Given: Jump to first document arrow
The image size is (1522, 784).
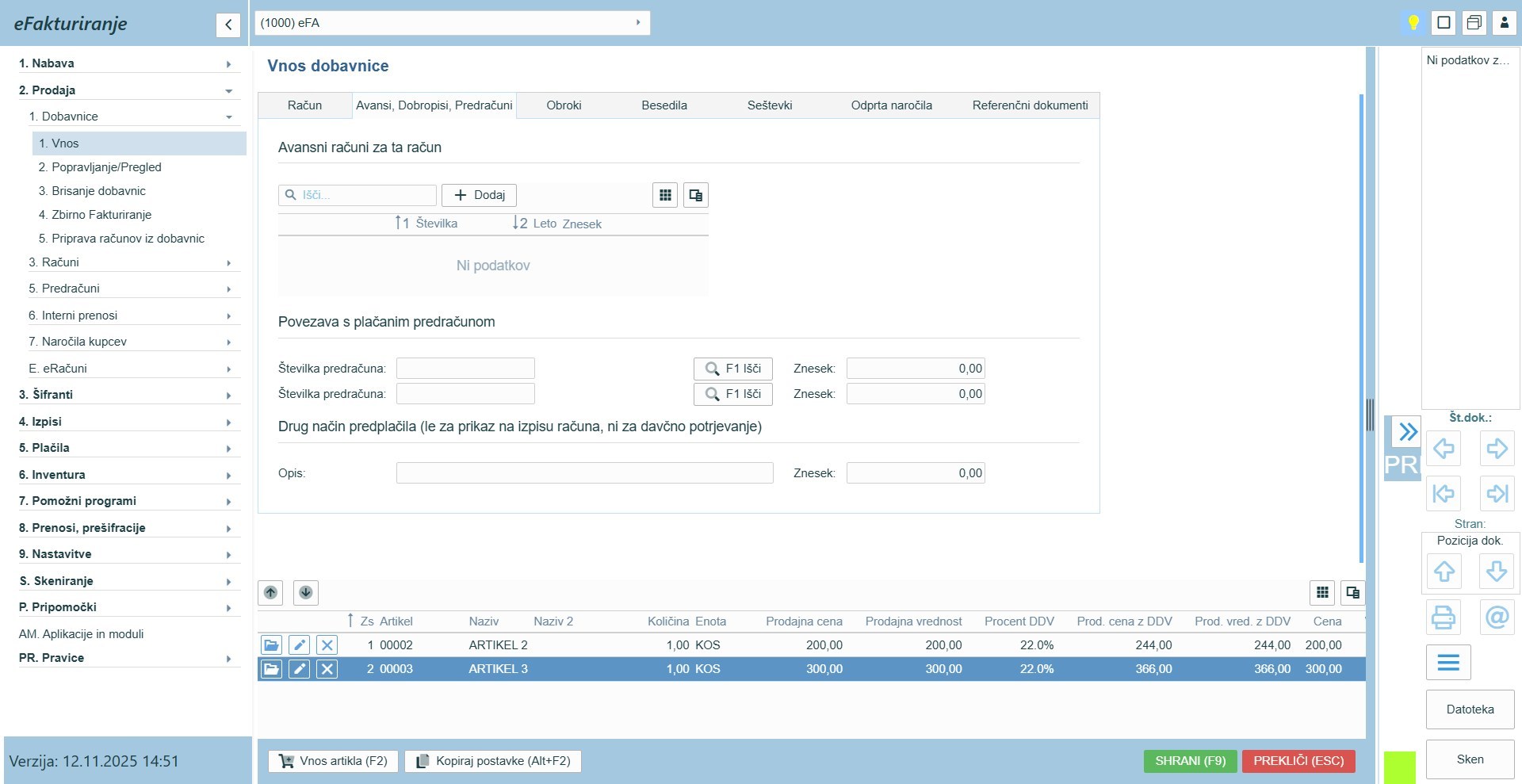Looking at the screenshot, I should coord(1444,494).
